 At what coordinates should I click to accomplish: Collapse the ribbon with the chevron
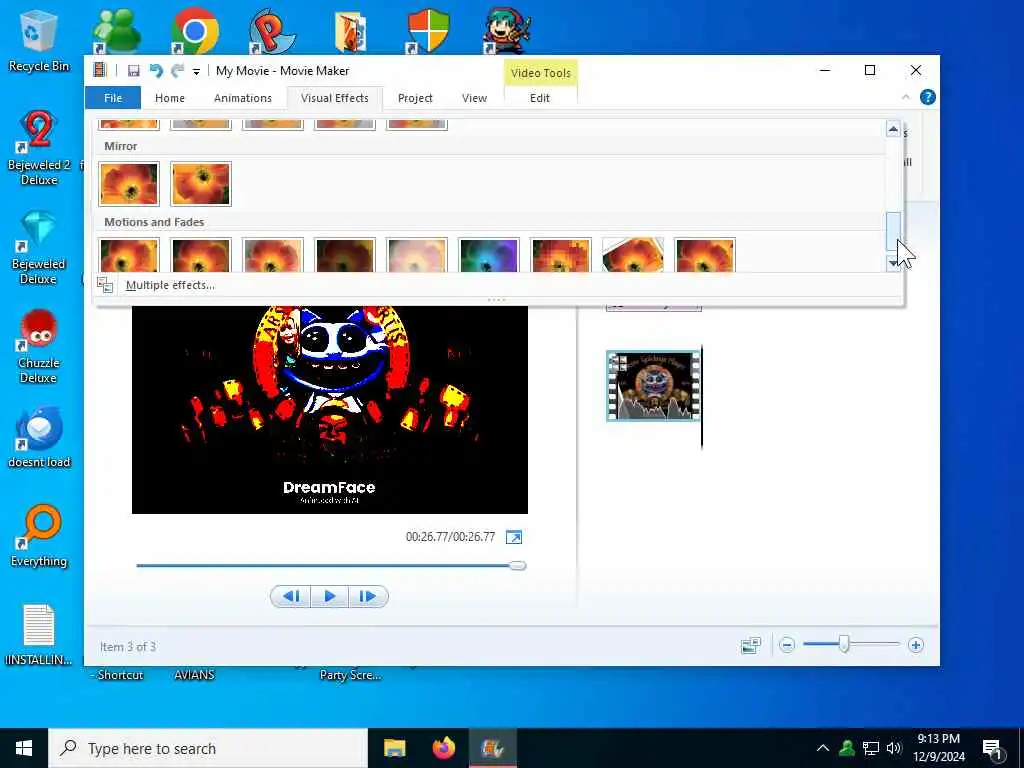click(906, 97)
